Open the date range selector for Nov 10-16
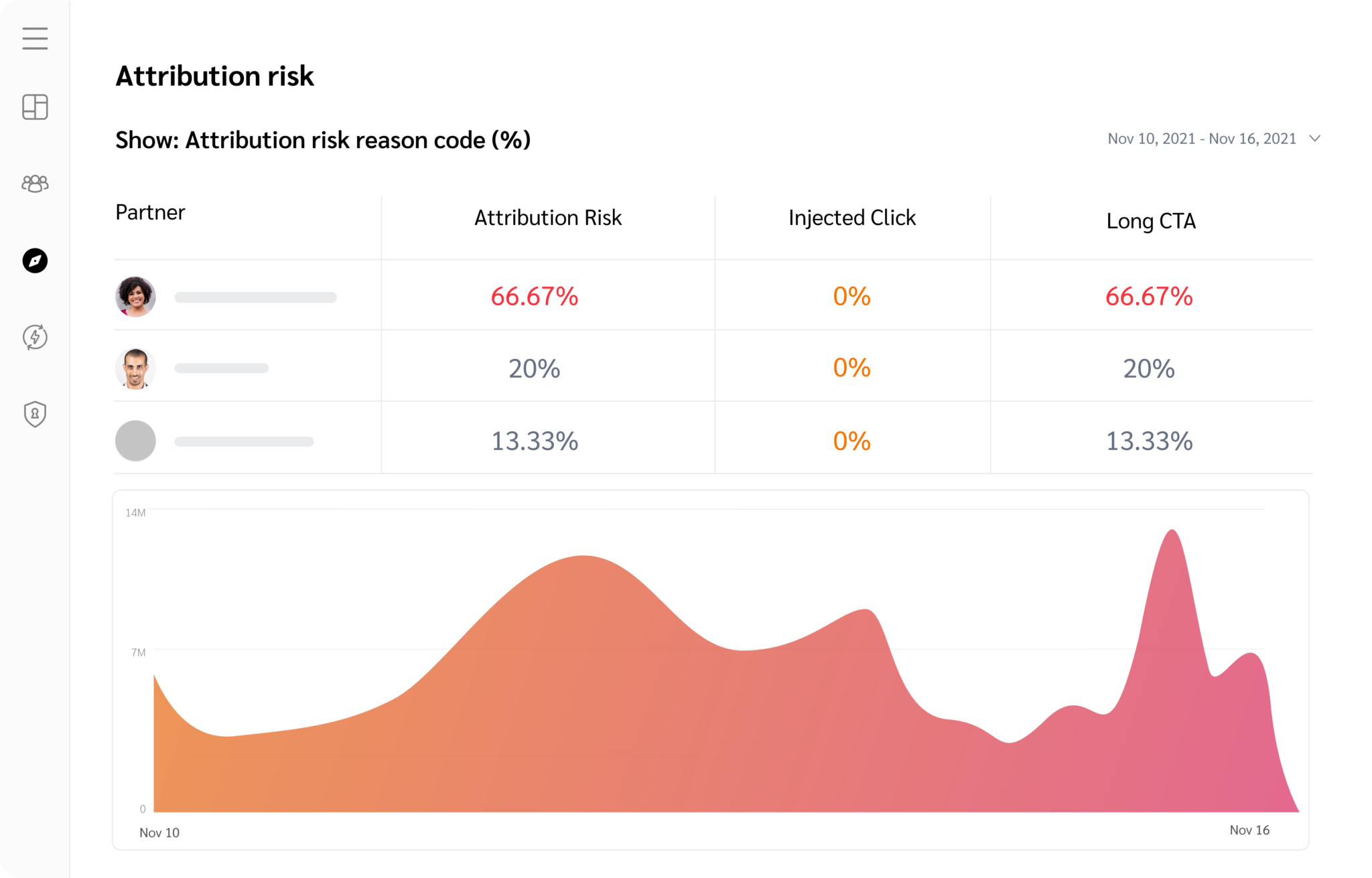 [x=1203, y=139]
